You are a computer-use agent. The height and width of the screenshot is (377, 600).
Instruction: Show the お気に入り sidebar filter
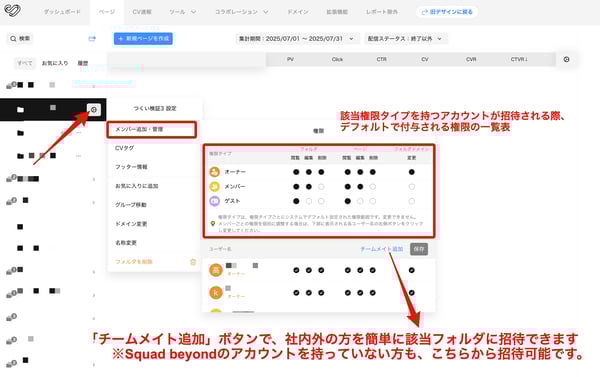(x=55, y=63)
